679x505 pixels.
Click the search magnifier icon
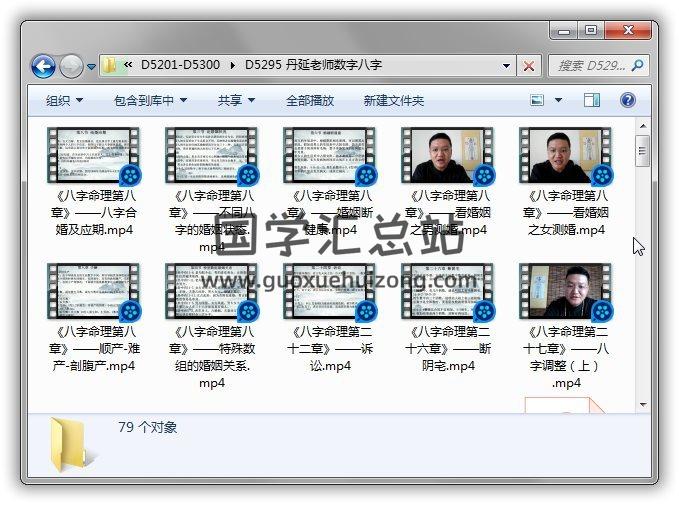[x=636, y=66]
